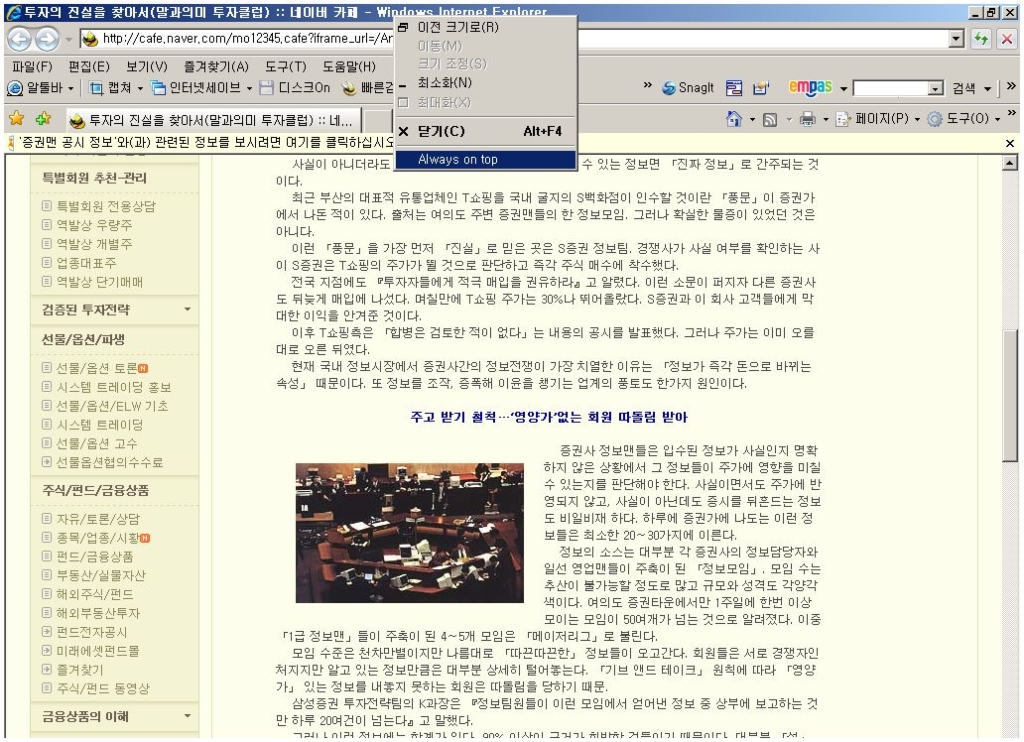This screenshot has height=742, width=1024.
Task: Close the yellow information bar
Action: pos(1010,143)
